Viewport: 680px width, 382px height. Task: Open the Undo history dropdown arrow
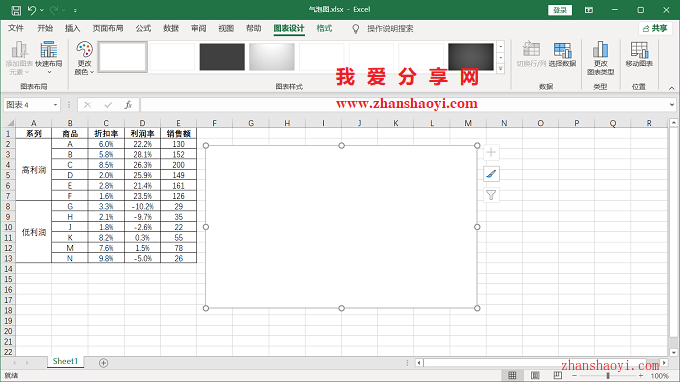pos(42,10)
